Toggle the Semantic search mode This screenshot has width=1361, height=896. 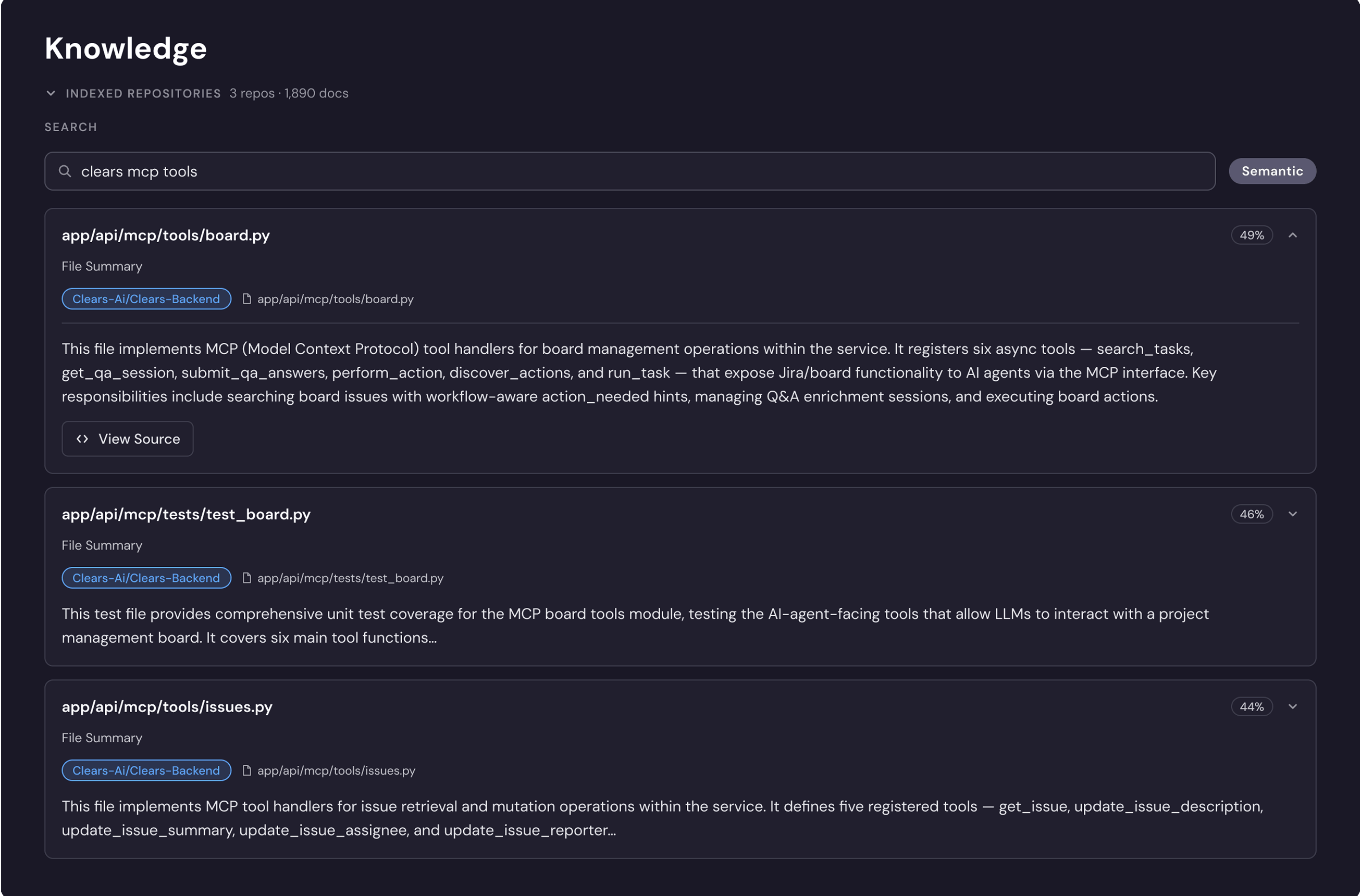coord(1272,171)
